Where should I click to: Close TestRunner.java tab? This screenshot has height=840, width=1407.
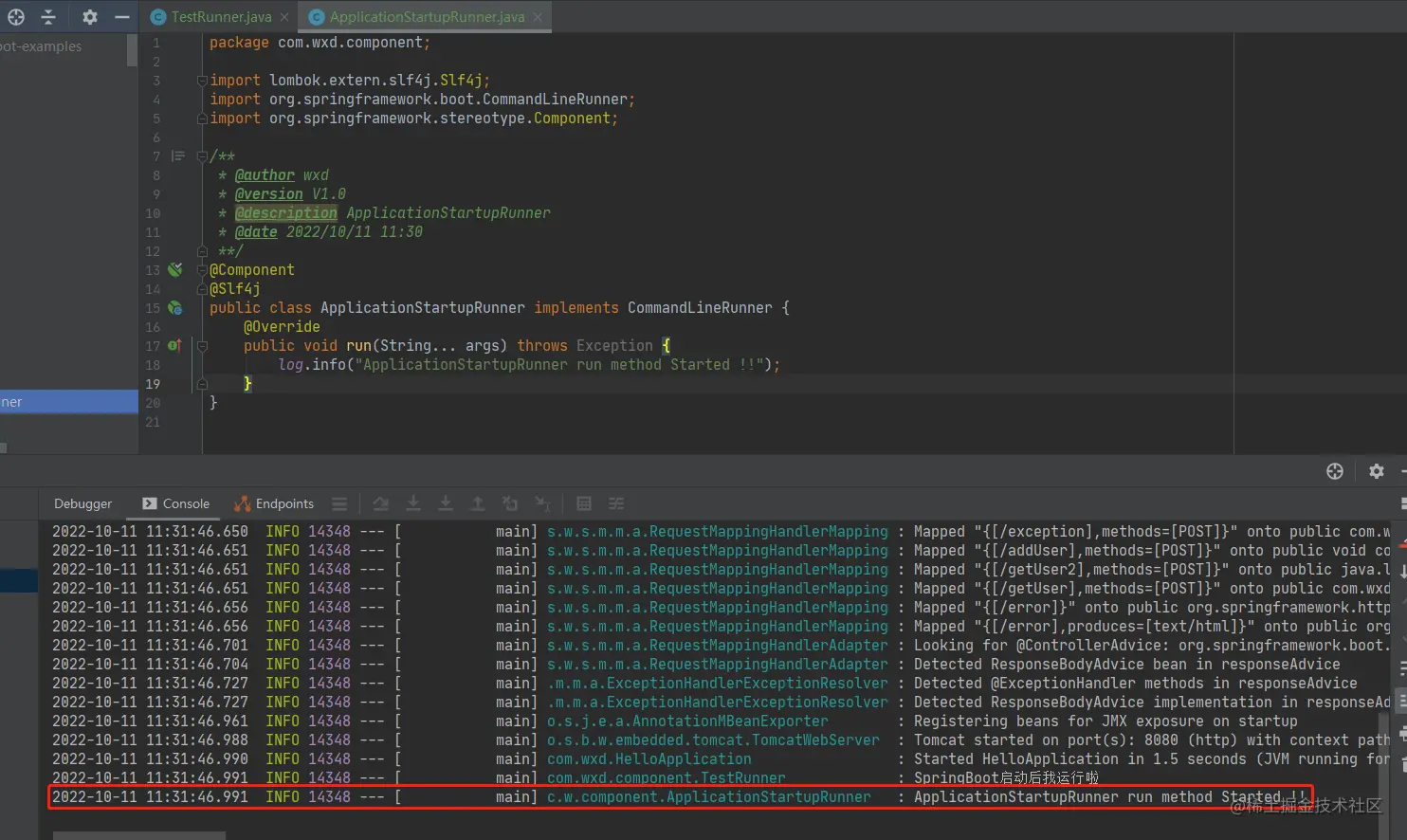point(284,17)
